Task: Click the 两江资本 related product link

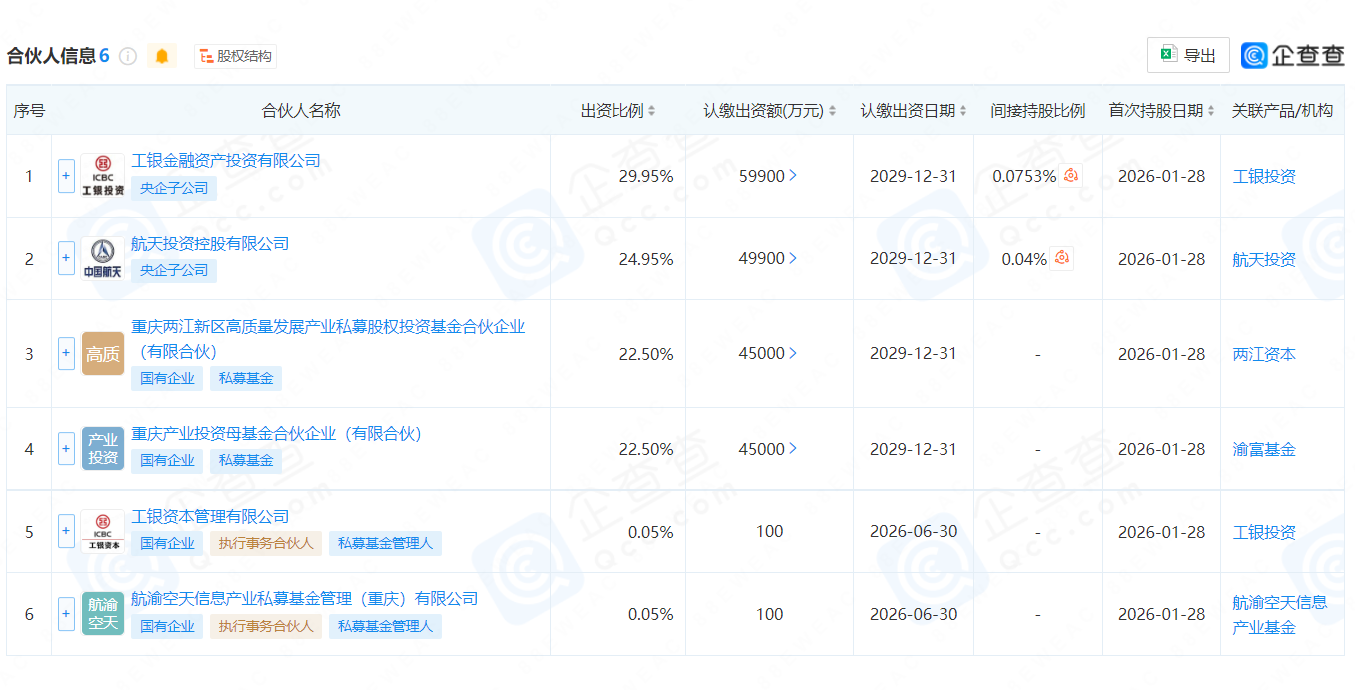Action: 1263,353
